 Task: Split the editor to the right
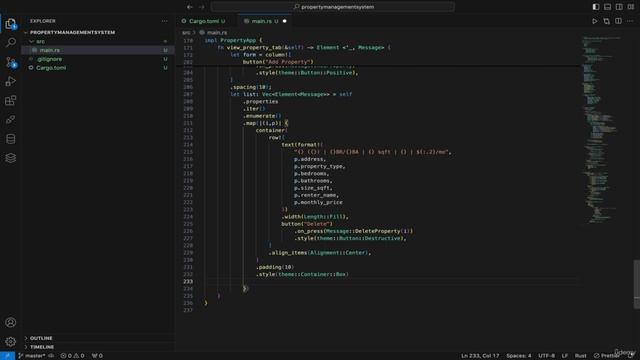point(618,21)
